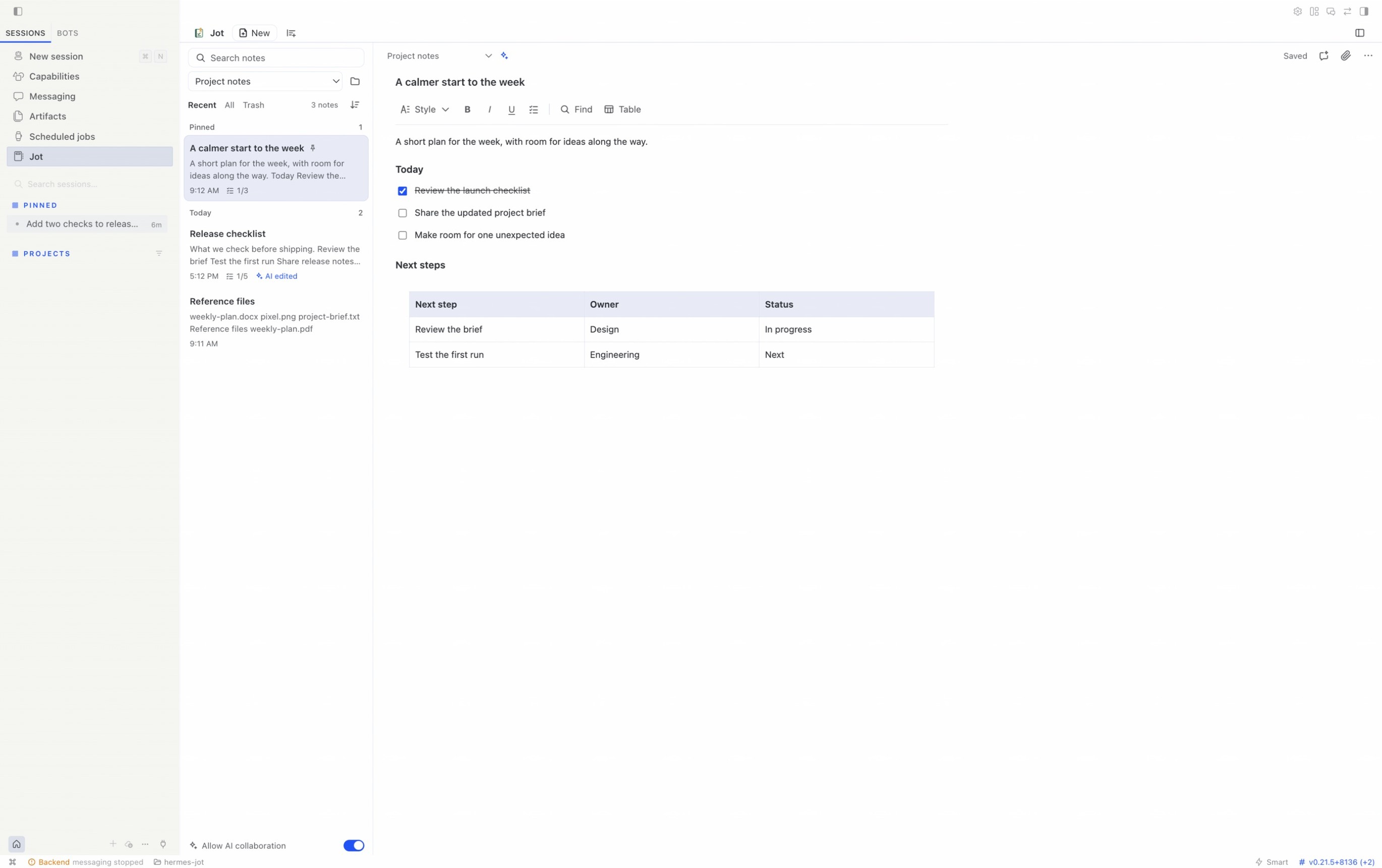Open Capabilities in the sidebar
This screenshot has height=868, width=1382.
[x=90, y=76]
